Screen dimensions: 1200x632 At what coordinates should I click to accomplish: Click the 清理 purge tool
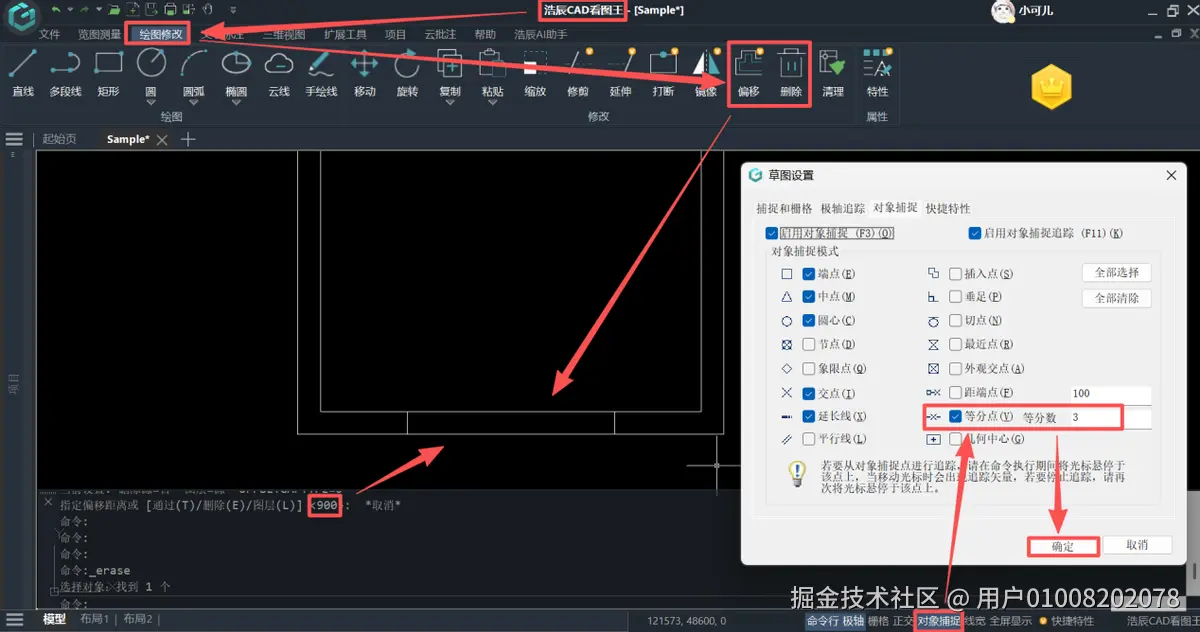point(833,73)
